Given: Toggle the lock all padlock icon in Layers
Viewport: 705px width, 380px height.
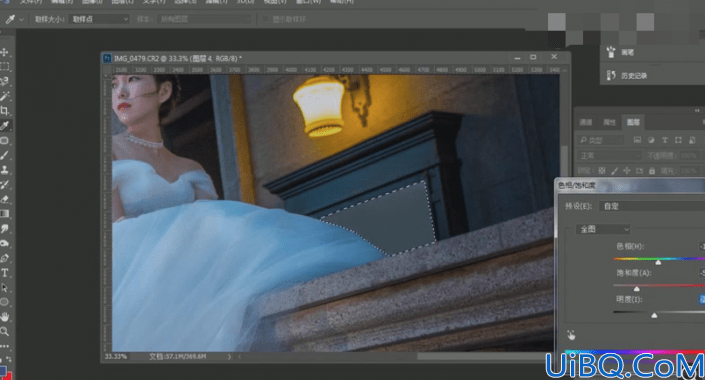Looking at the screenshot, I should click(651, 171).
